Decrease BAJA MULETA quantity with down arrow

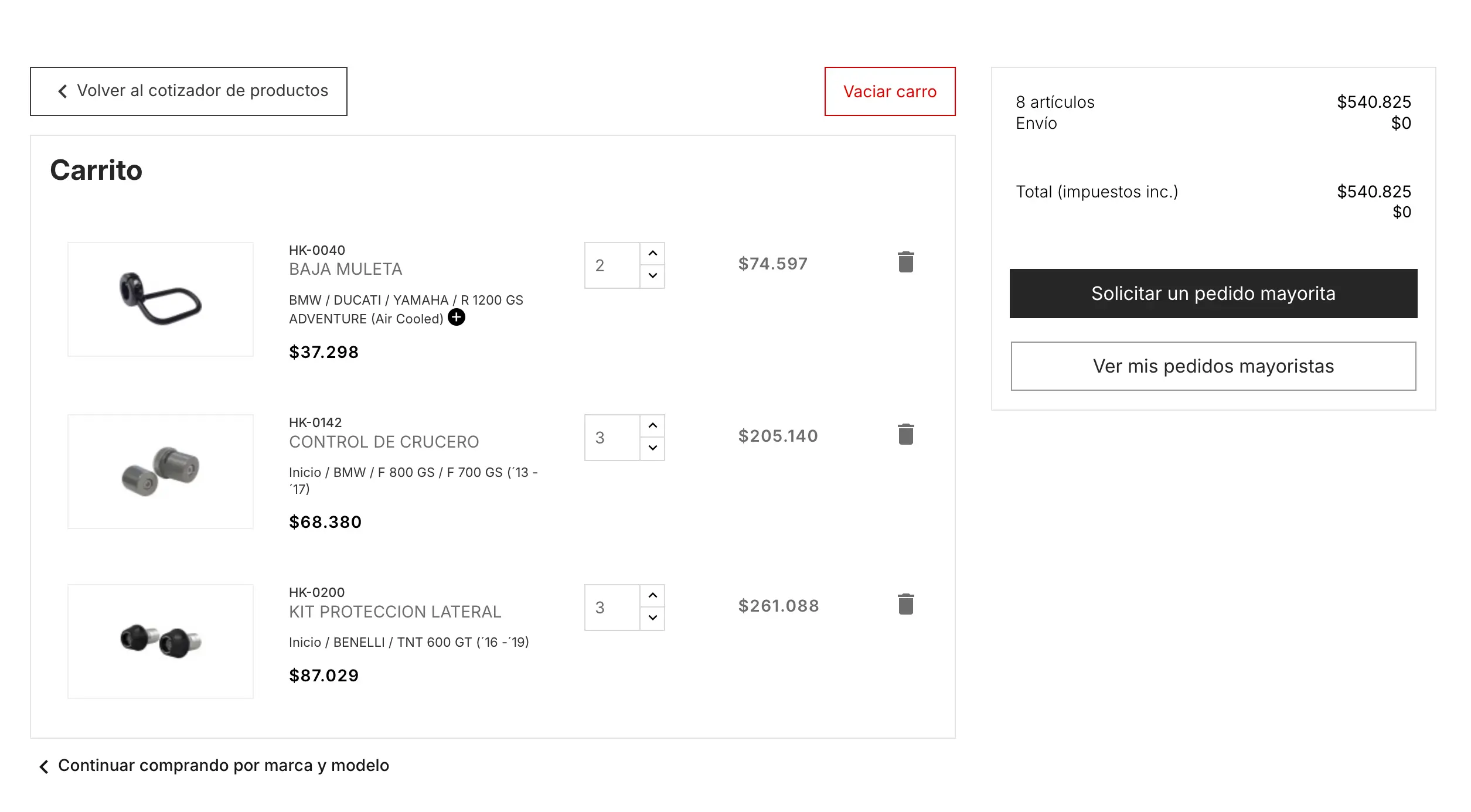pyautogui.click(x=652, y=276)
